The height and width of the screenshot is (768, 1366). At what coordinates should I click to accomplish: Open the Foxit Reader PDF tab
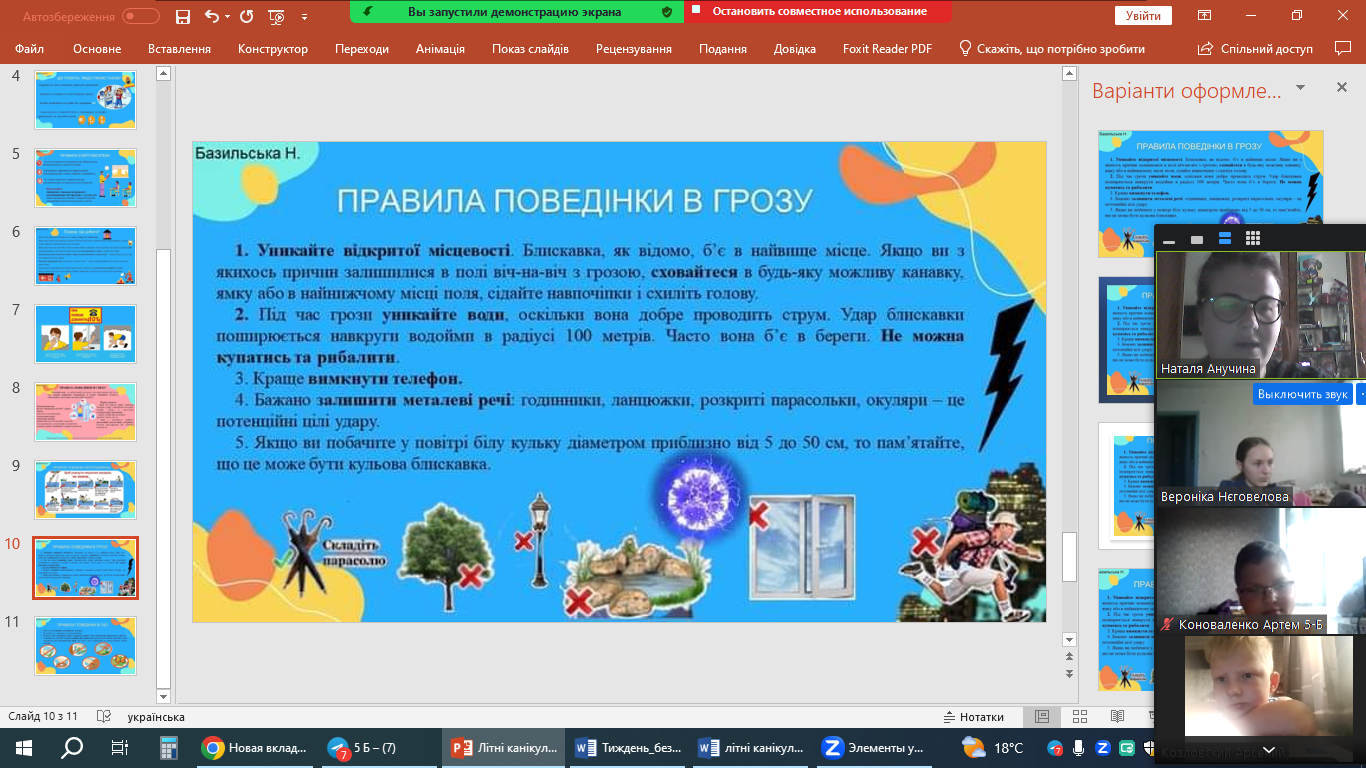point(887,48)
